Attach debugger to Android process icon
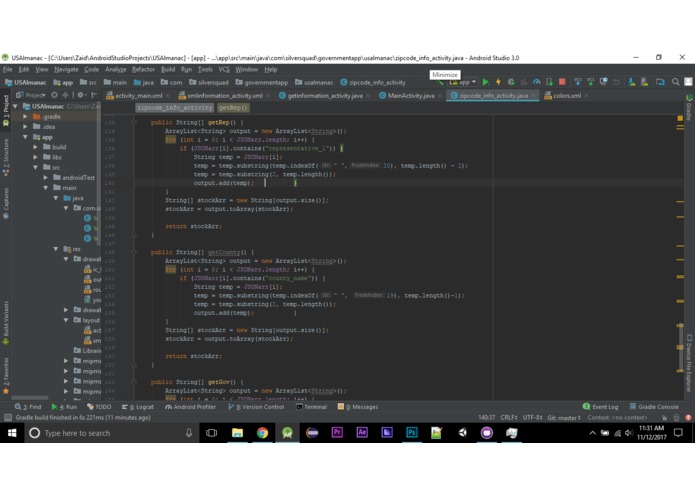This screenshot has height=494, width=695. [549, 82]
